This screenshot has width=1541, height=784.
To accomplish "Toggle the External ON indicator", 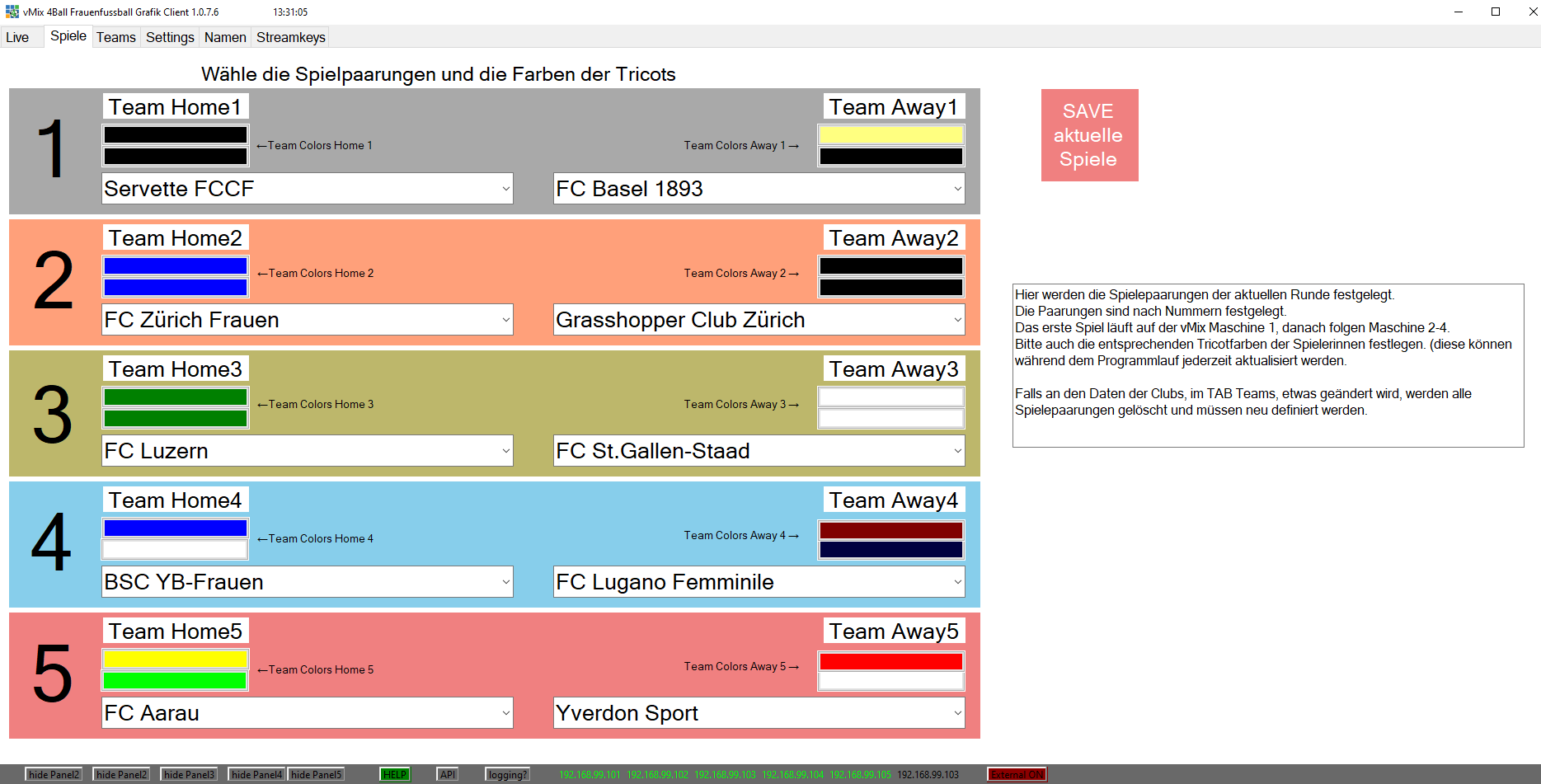I will point(1017,774).
